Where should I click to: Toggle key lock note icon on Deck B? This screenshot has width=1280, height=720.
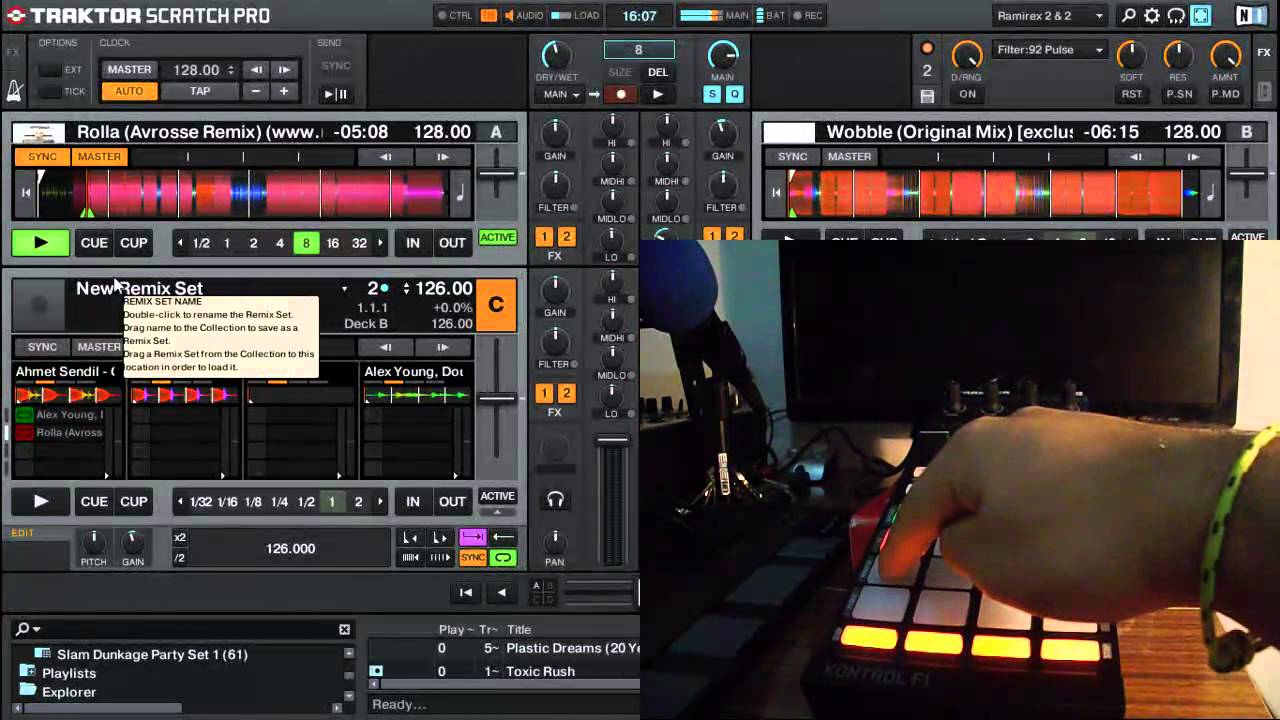point(1209,193)
